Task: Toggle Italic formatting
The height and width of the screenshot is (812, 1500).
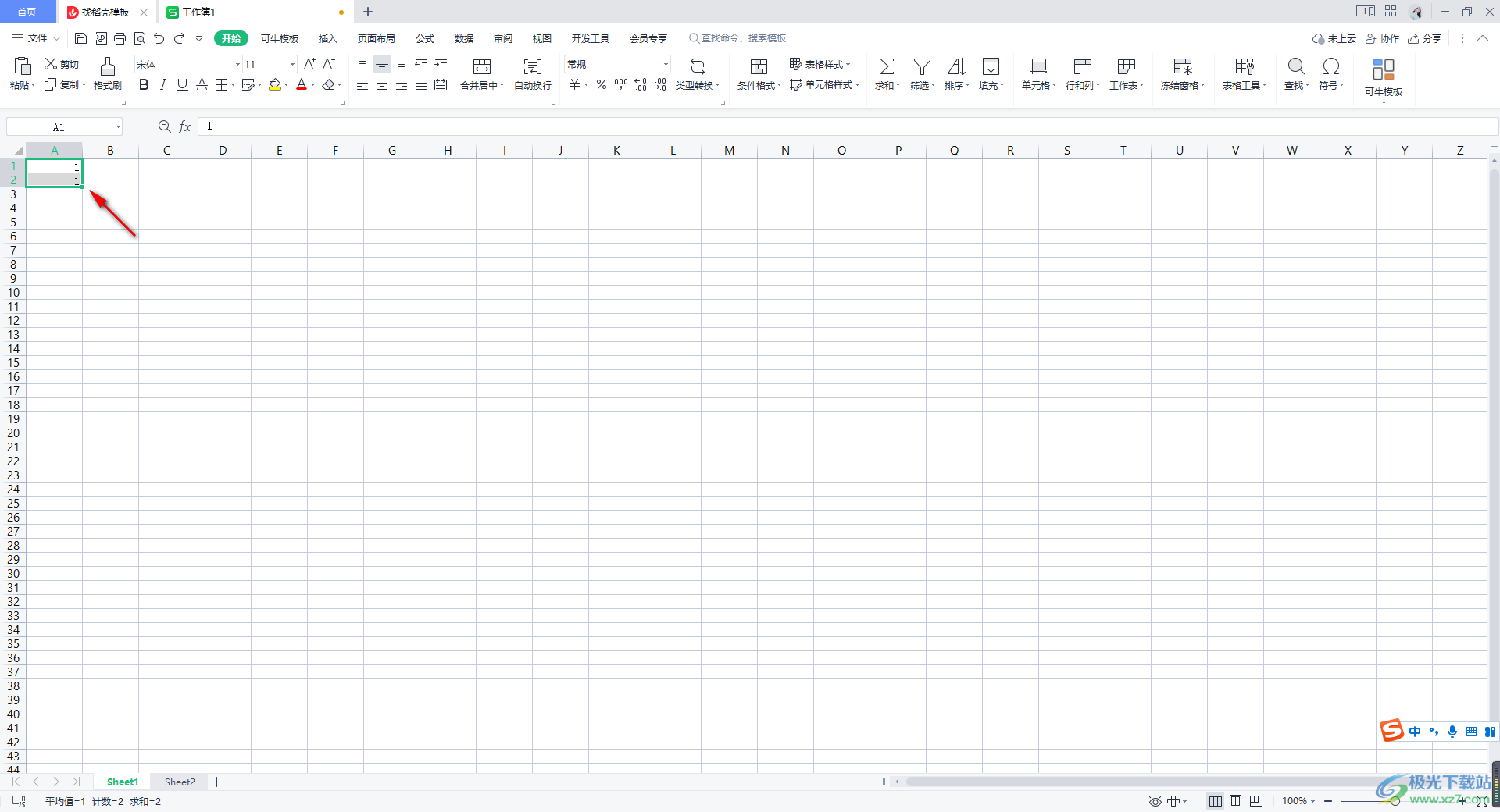Action: click(163, 84)
